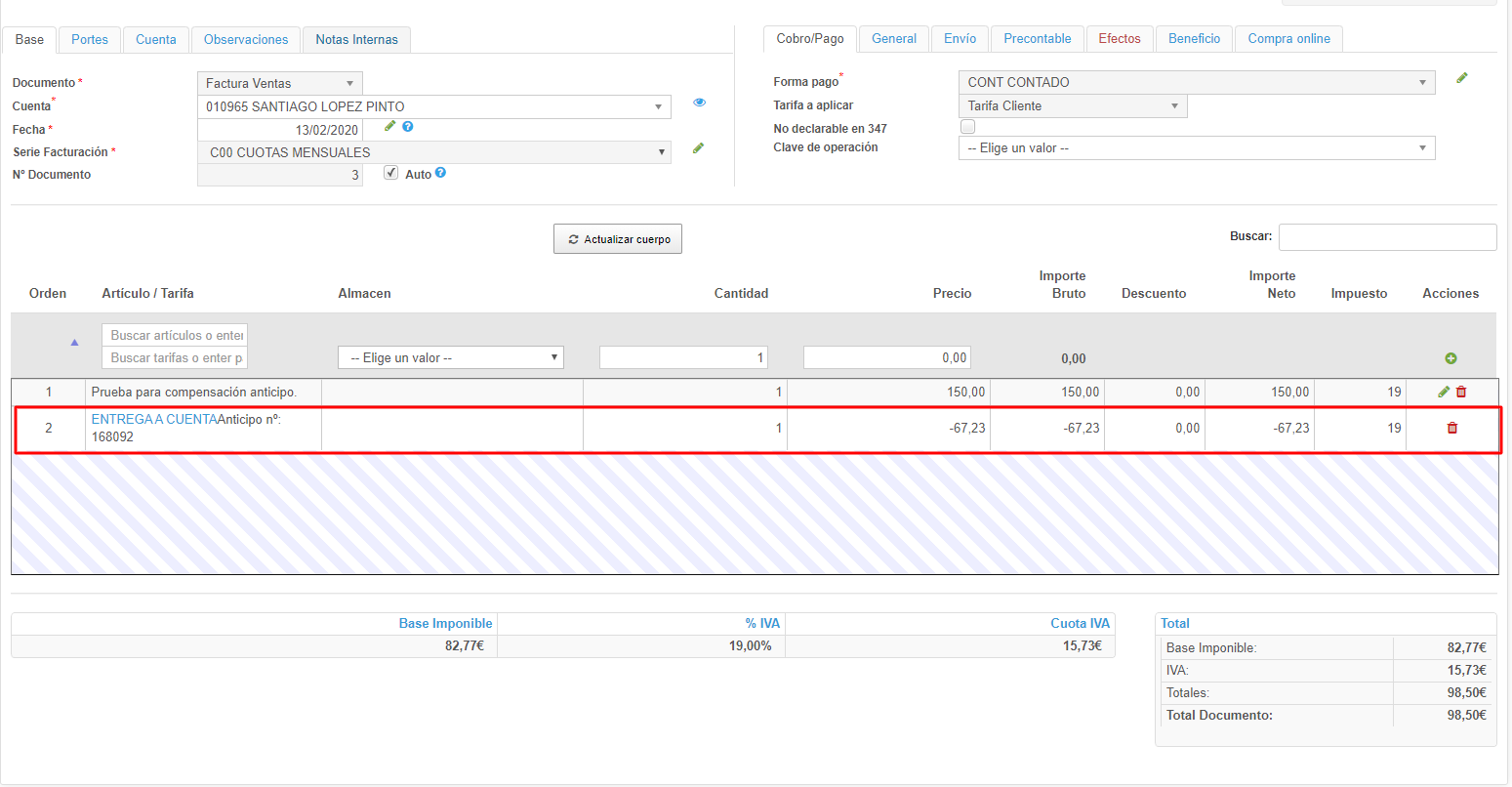Edit line 1 with the pencil icon
Image resolution: width=1512 pixels, height=787 pixels.
point(1444,392)
